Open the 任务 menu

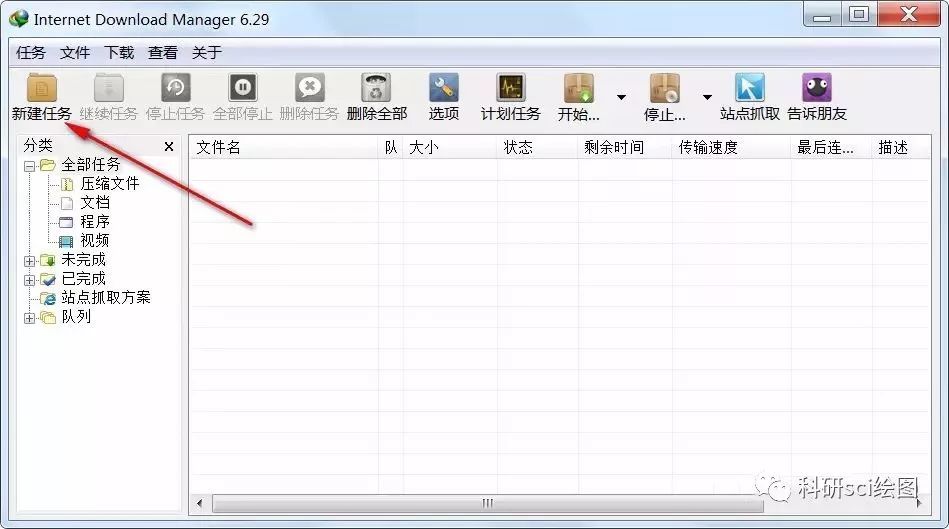click(x=31, y=53)
